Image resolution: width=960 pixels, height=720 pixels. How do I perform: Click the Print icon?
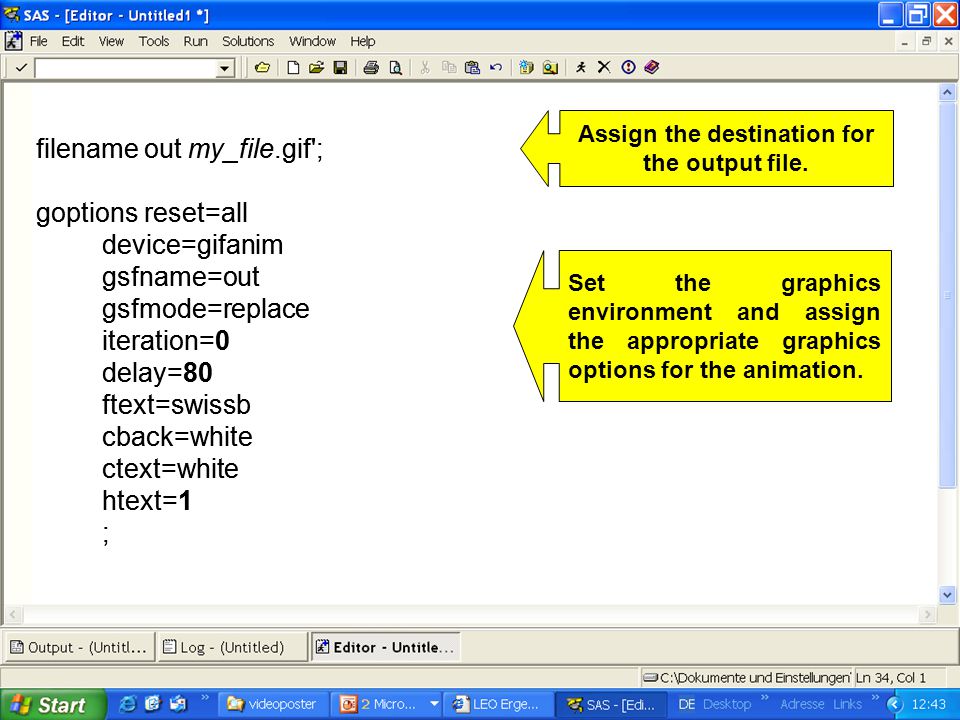click(371, 67)
